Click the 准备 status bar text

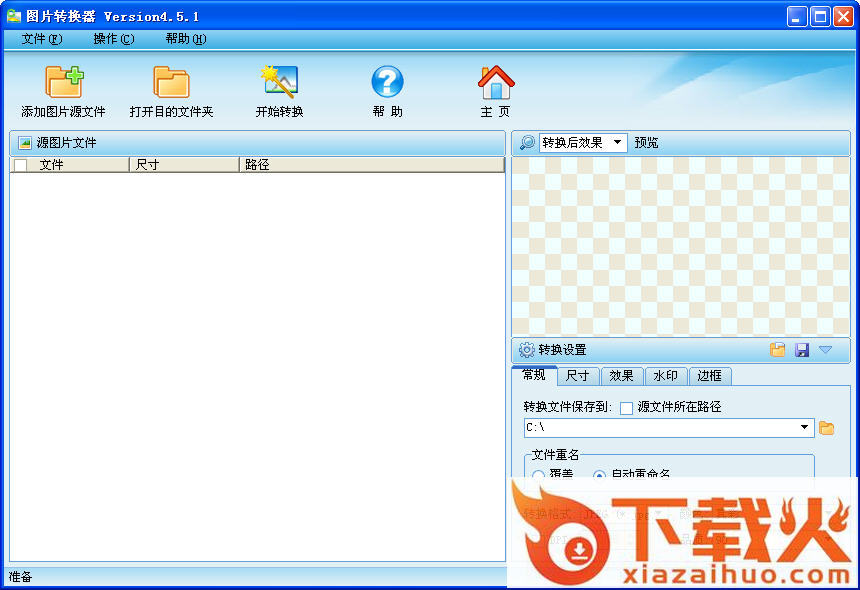(x=20, y=577)
